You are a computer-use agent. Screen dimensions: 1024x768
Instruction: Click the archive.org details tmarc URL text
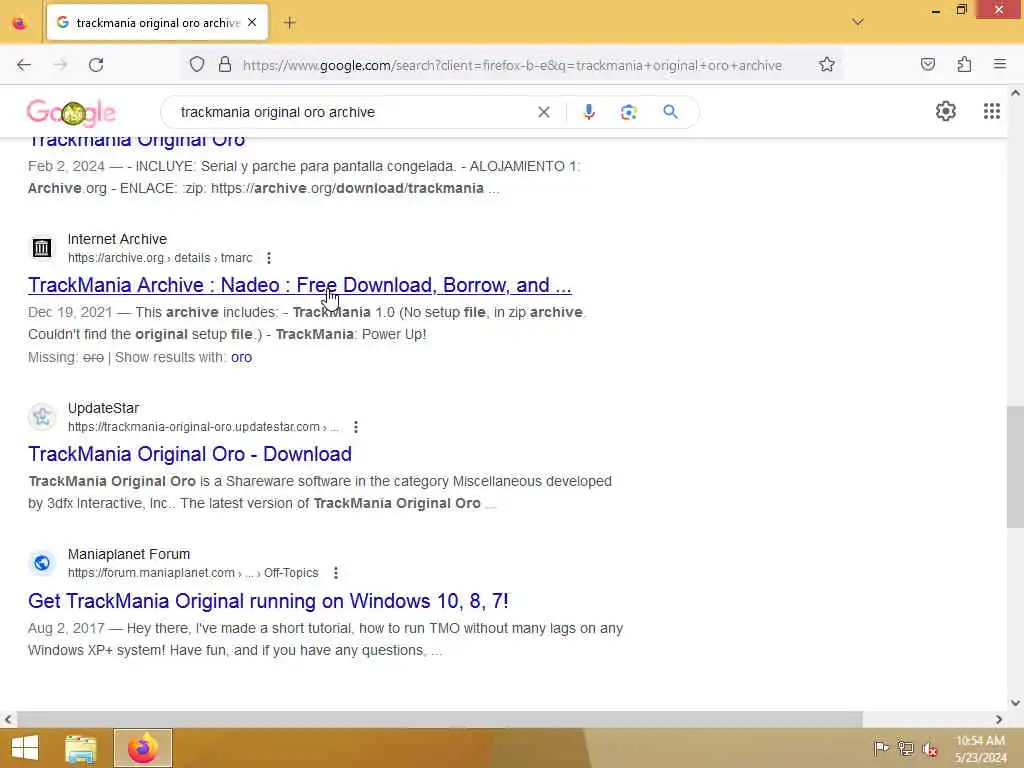tap(160, 258)
